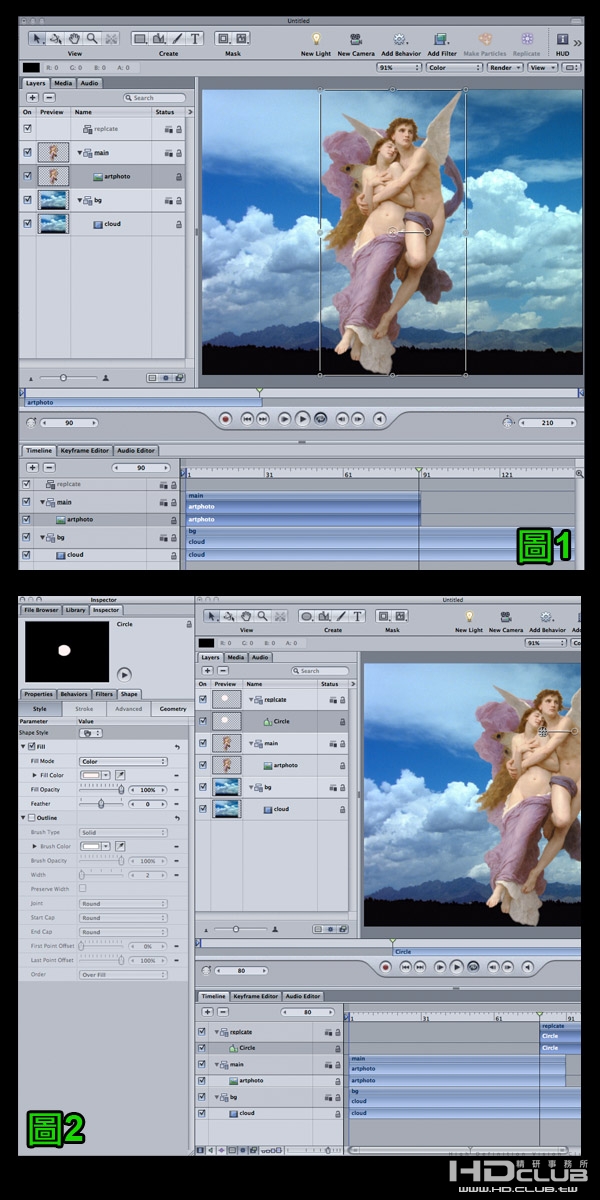Click main group thumbnail in 圖1 Layers list
Image resolution: width=600 pixels, height=1200 pixels.
tap(52, 153)
